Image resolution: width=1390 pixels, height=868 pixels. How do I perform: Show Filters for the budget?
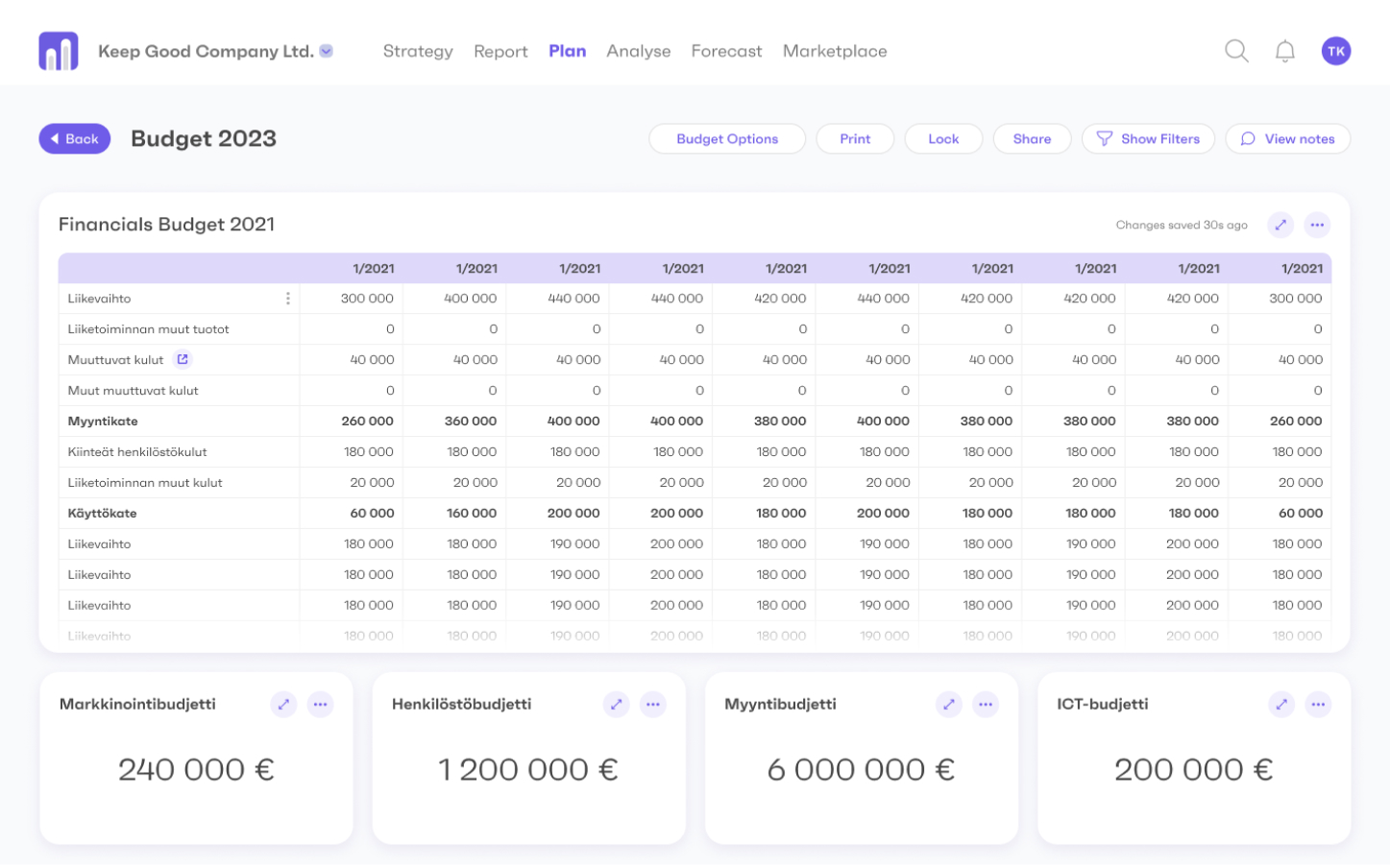(1148, 139)
